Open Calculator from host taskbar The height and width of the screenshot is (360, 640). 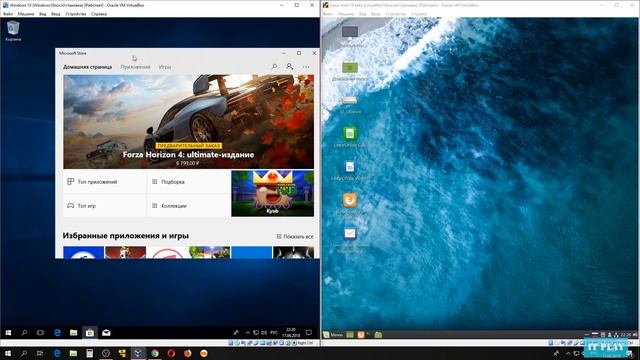tap(89, 353)
